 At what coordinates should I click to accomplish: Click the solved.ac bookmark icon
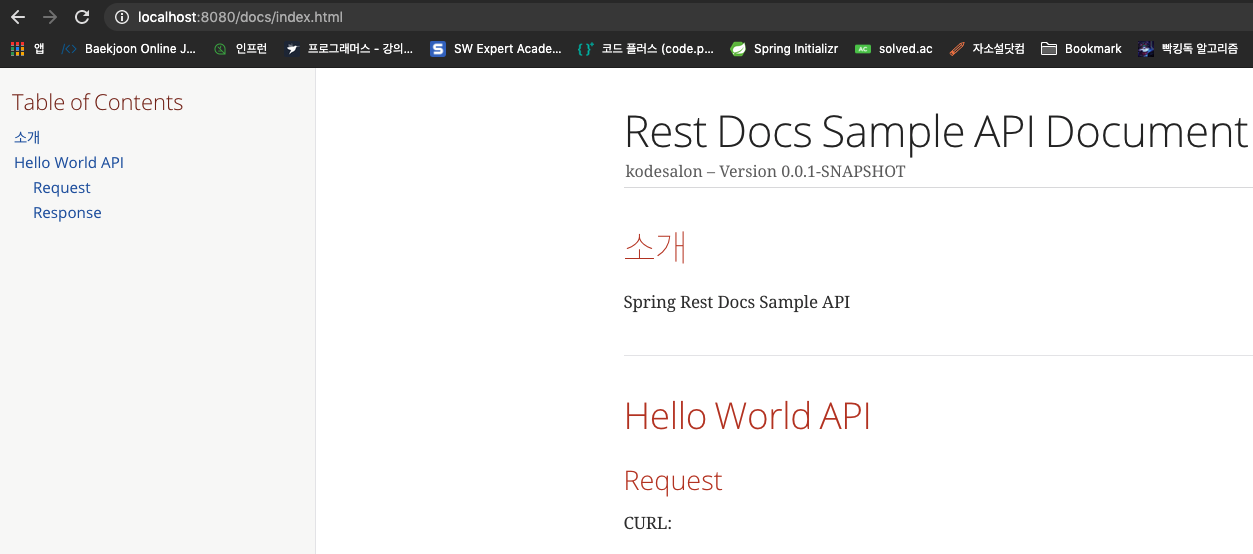coord(862,48)
